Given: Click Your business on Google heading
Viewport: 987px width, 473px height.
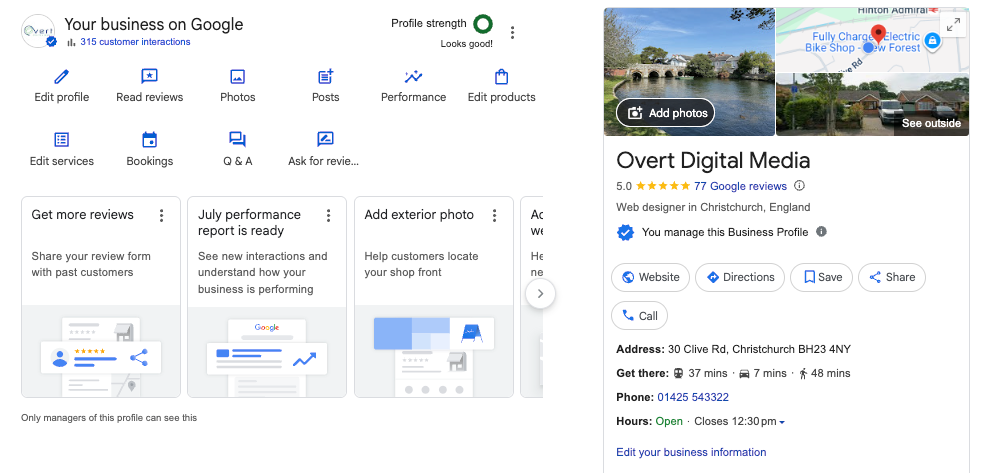Looking at the screenshot, I should [154, 25].
